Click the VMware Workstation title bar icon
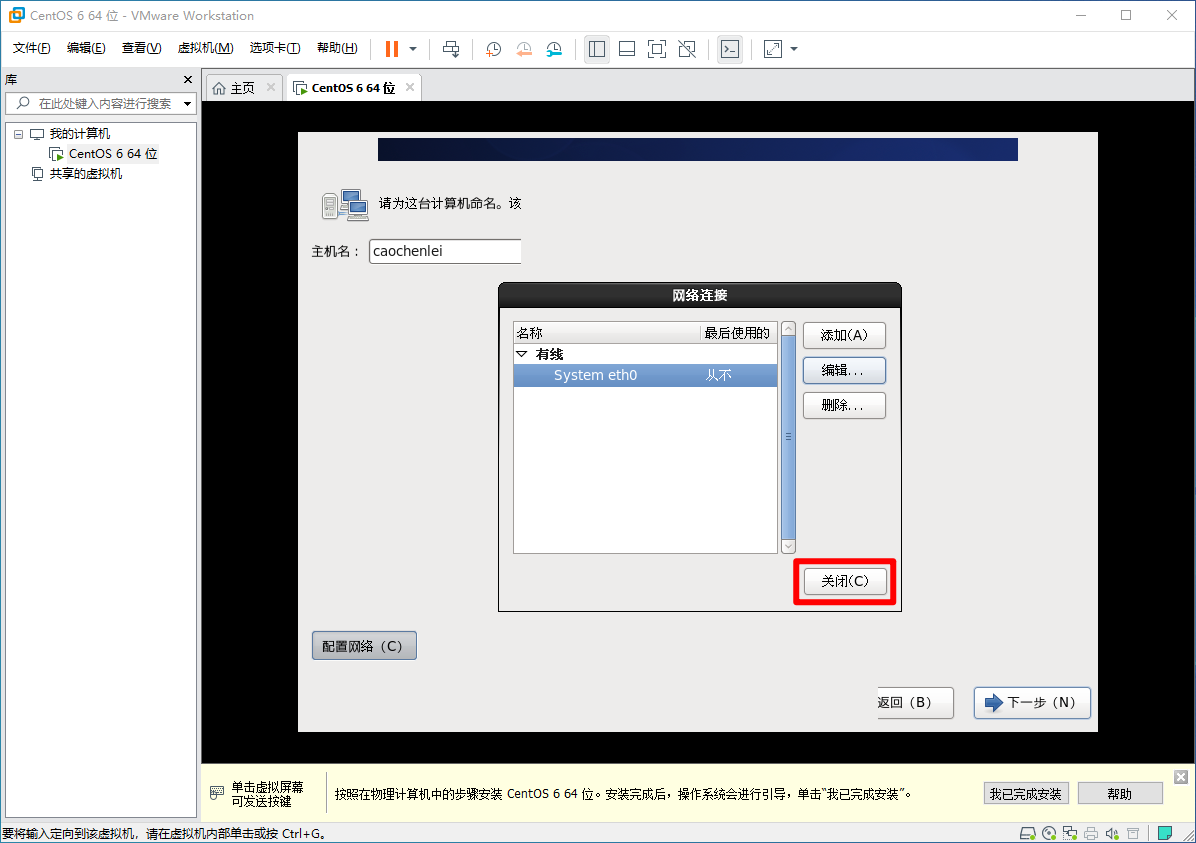 [x=16, y=15]
